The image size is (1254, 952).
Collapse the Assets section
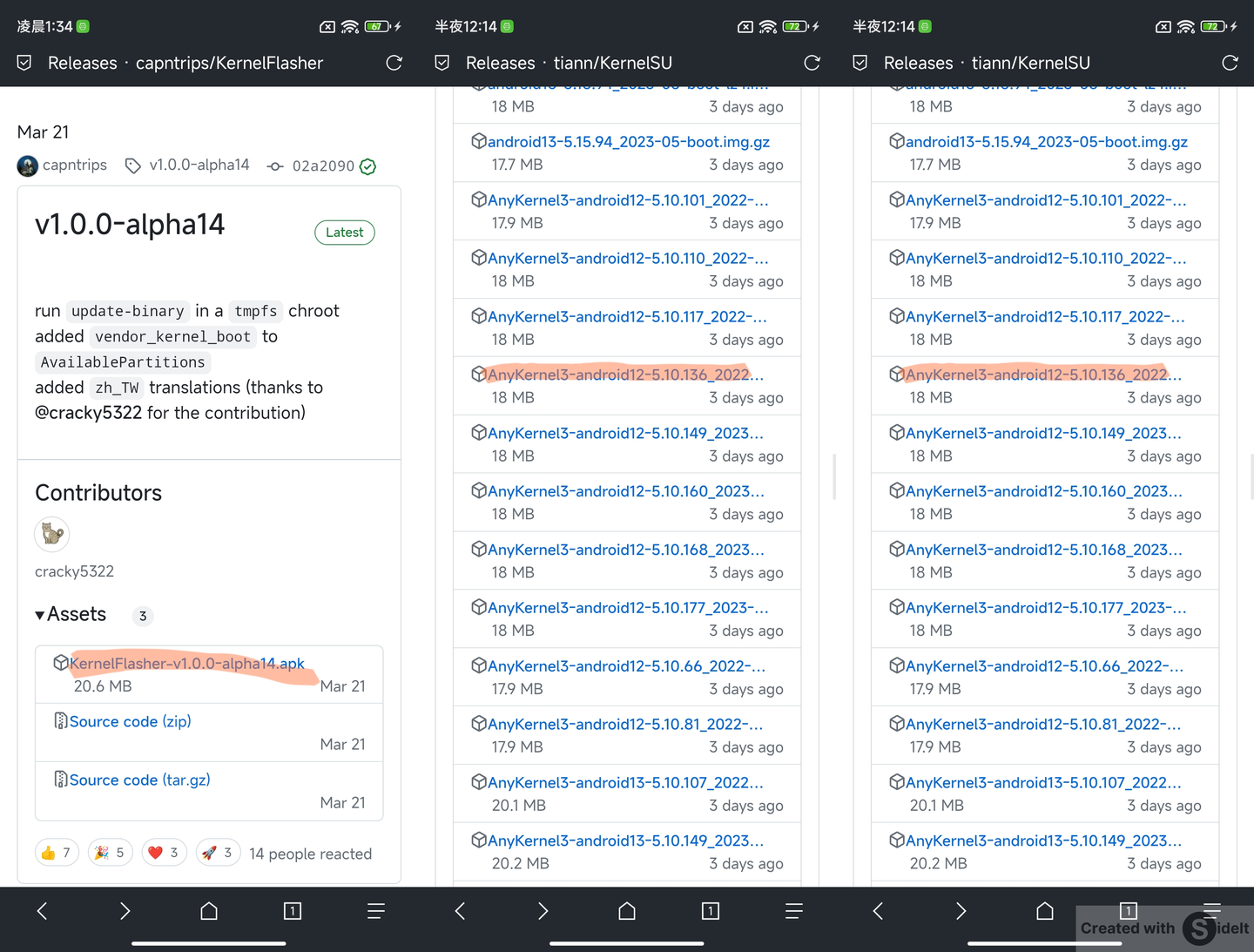click(x=40, y=614)
